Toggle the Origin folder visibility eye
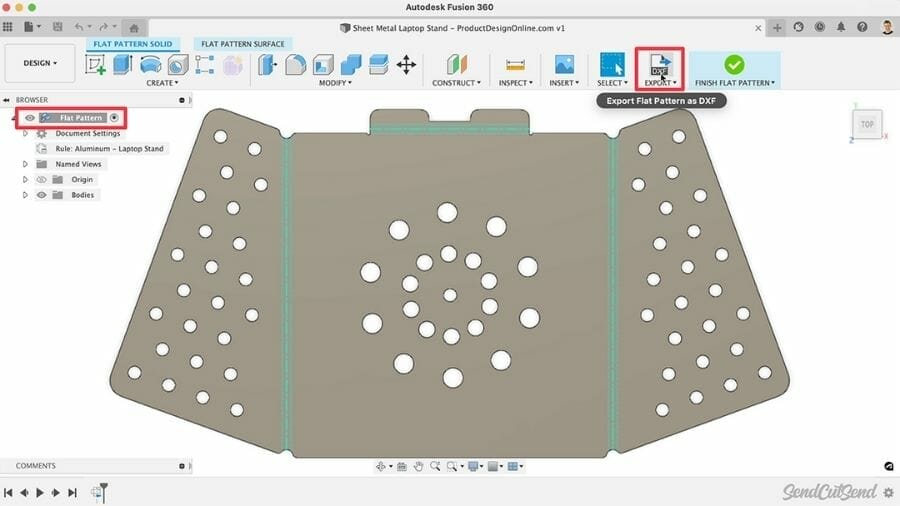Screen dimensions: 900x506 point(41,180)
